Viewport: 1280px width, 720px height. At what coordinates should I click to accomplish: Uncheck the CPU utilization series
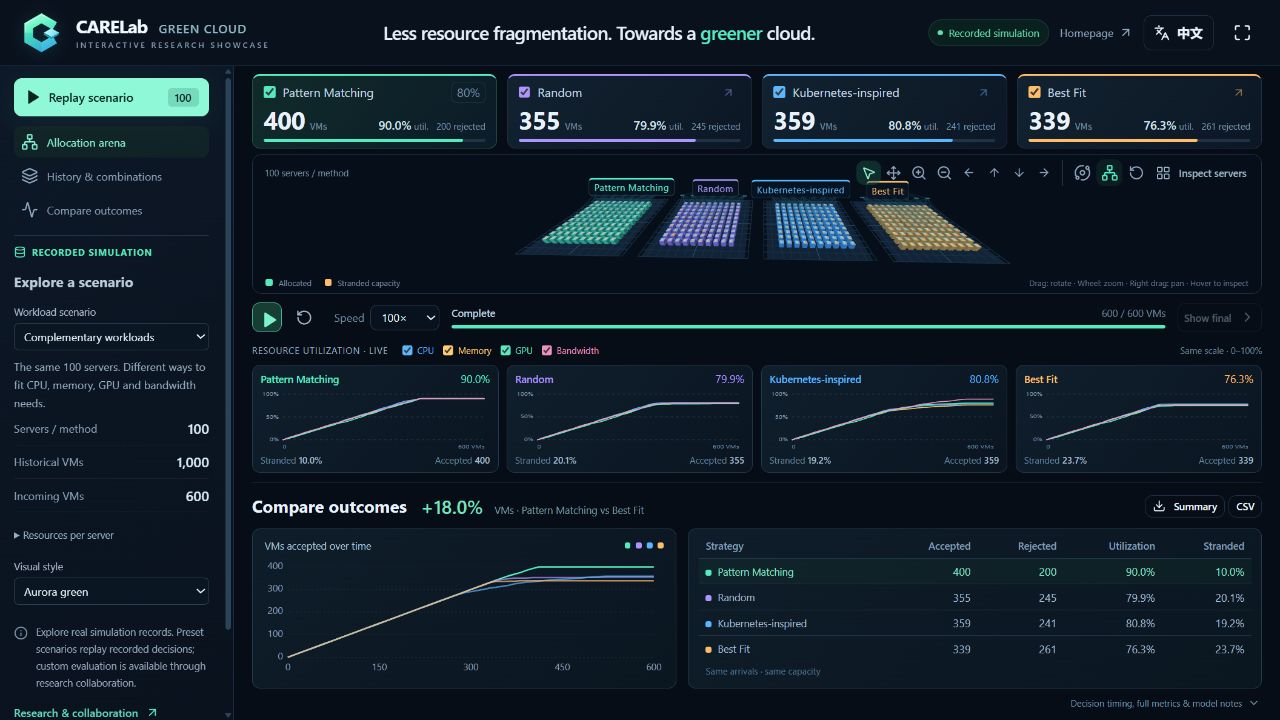point(407,350)
